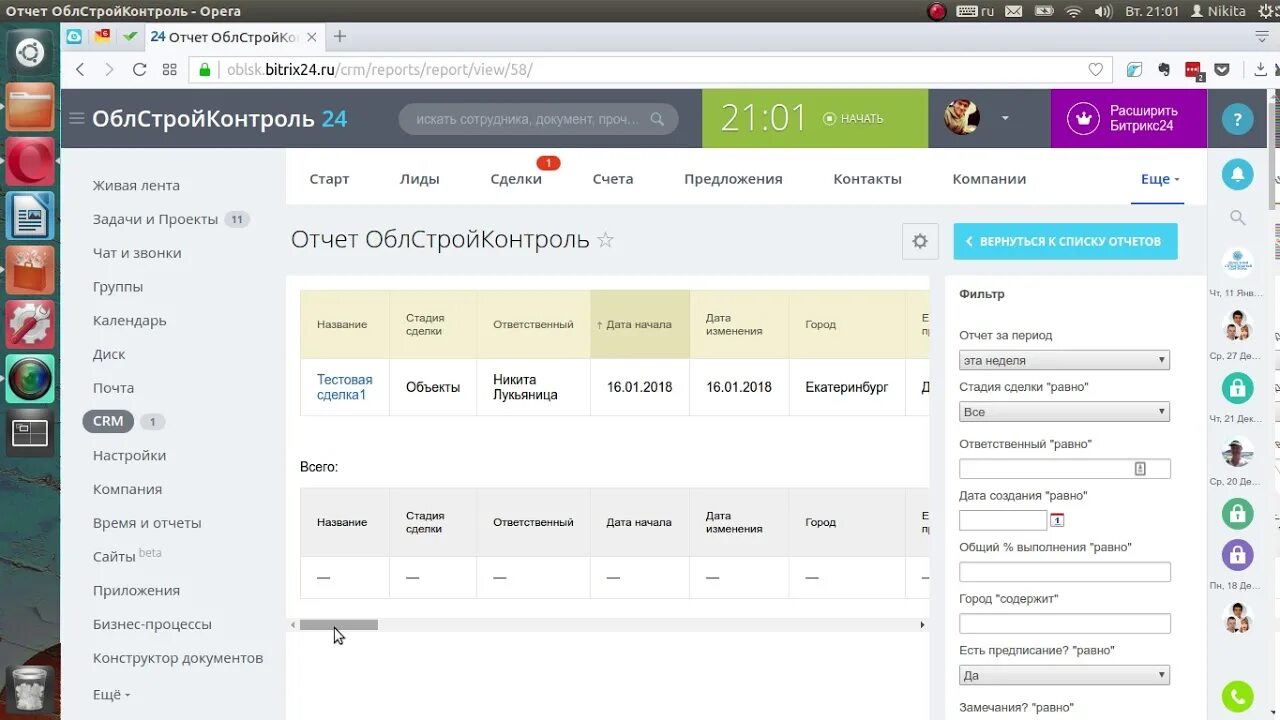Switch to the Сделки tab
The width and height of the screenshot is (1280, 720).
click(x=516, y=179)
